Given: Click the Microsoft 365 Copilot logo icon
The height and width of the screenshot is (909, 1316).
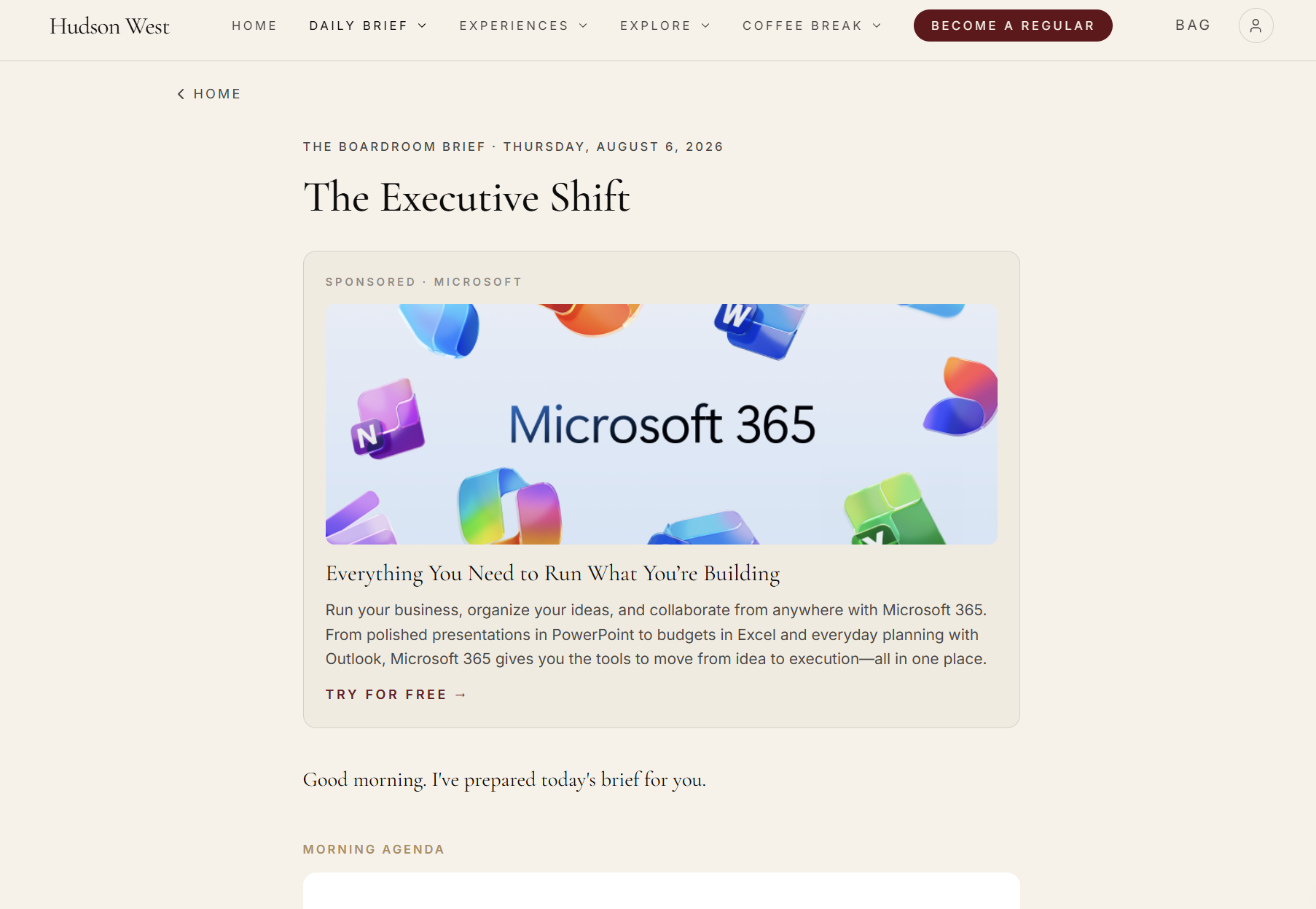Looking at the screenshot, I should pyautogui.click(x=509, y=507).
